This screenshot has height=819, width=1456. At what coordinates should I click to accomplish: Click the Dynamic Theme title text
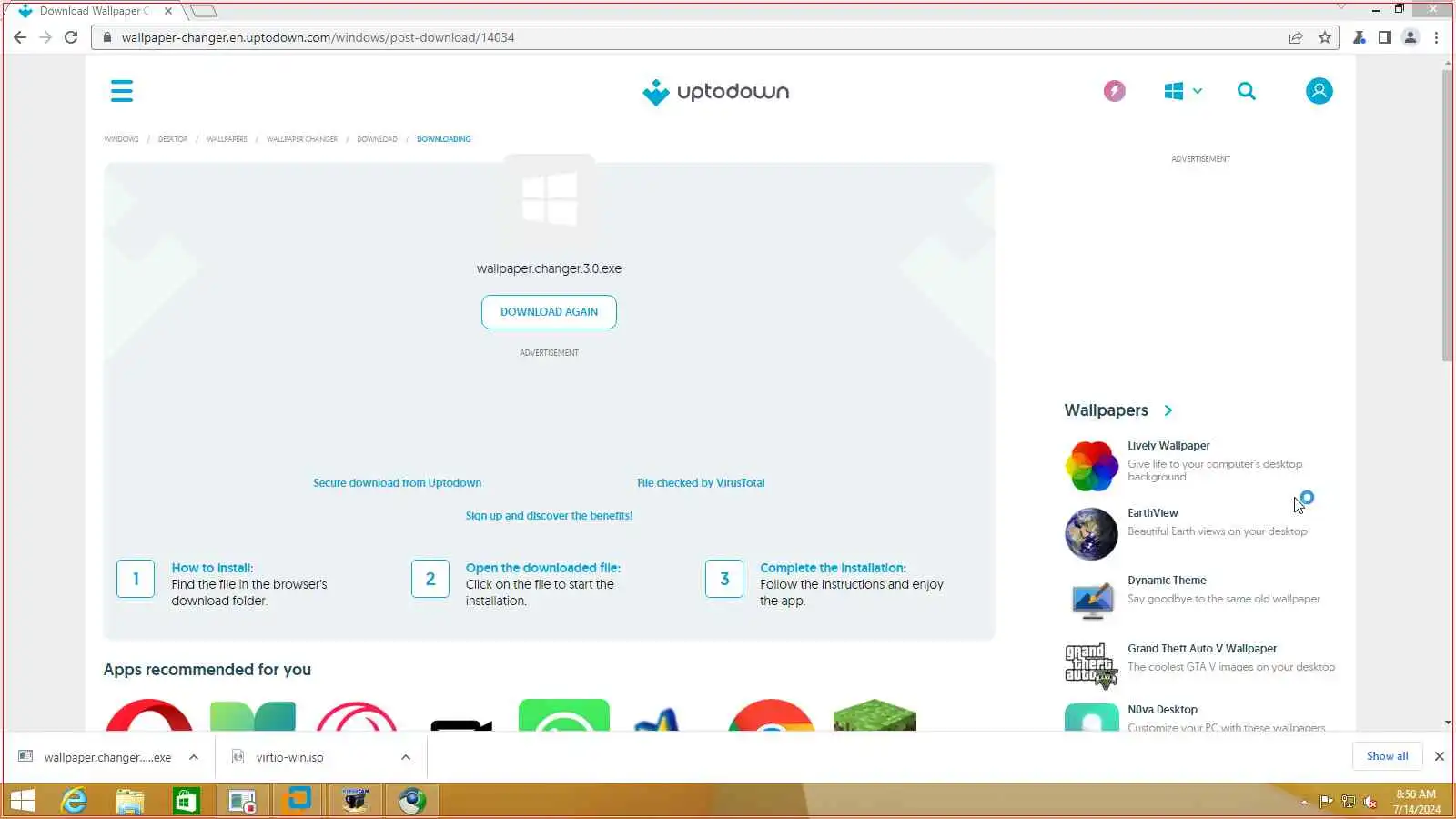(x=1167, y=581)
